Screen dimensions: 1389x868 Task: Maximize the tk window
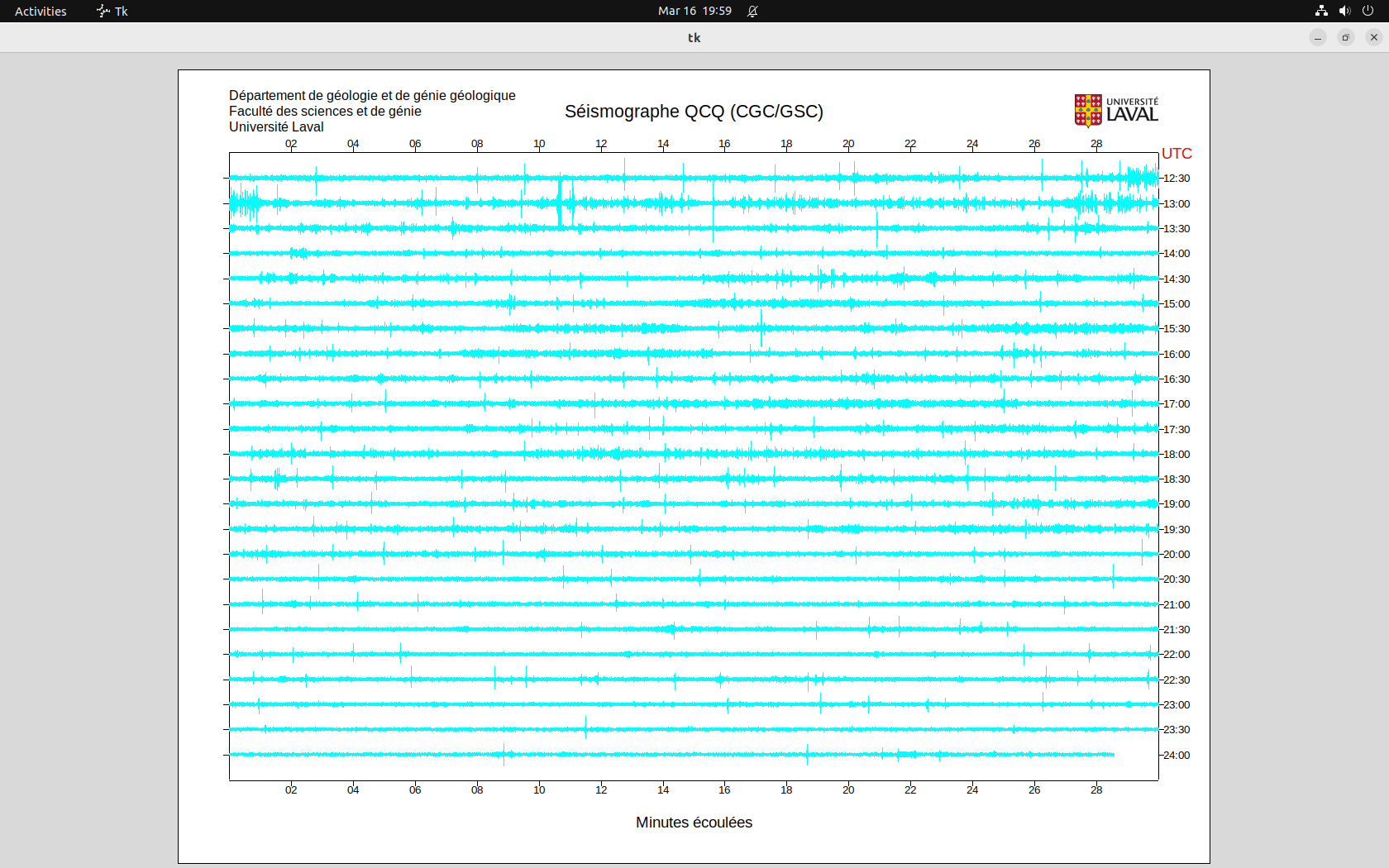click(x=1346, y=37)
